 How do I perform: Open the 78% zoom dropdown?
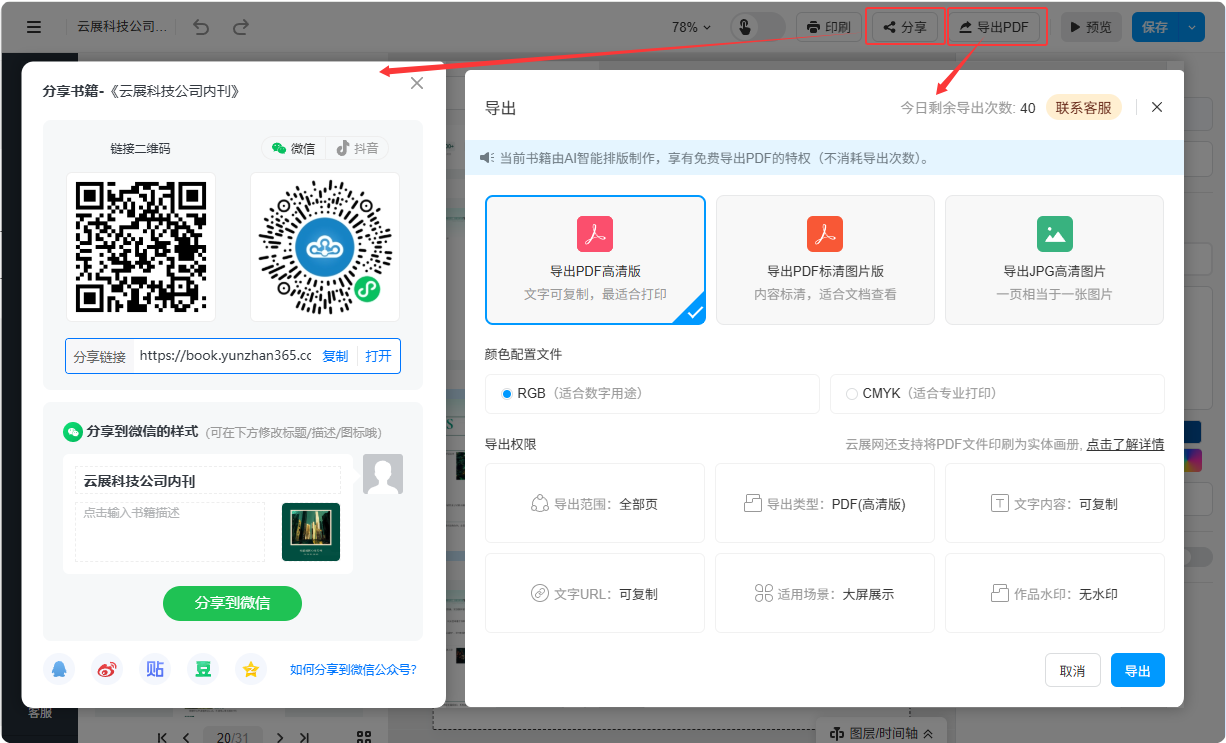691,27
